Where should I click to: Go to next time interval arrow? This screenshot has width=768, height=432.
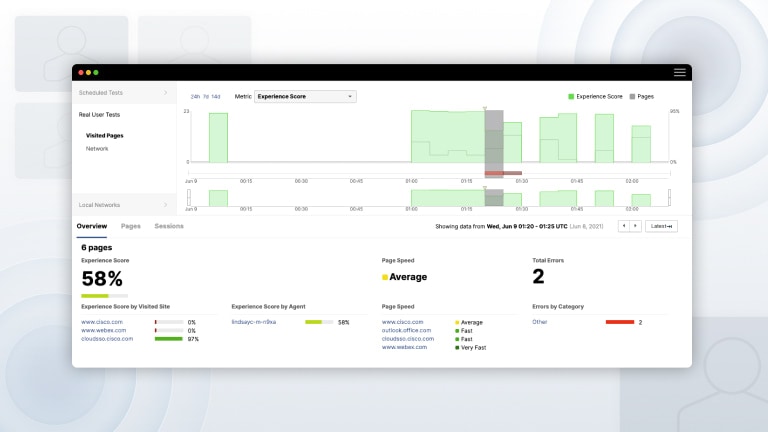635,226
